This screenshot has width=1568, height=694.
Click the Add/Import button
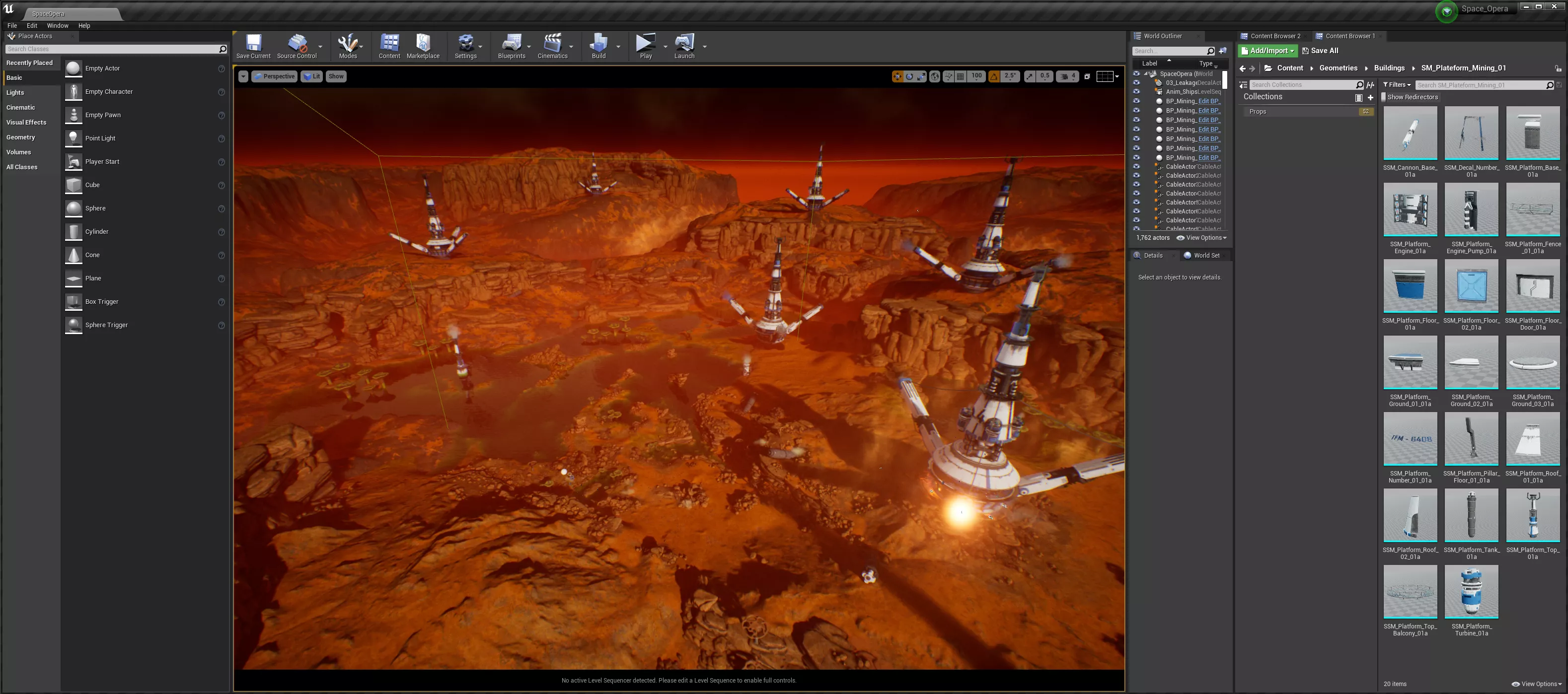(x=1268, y=51)
